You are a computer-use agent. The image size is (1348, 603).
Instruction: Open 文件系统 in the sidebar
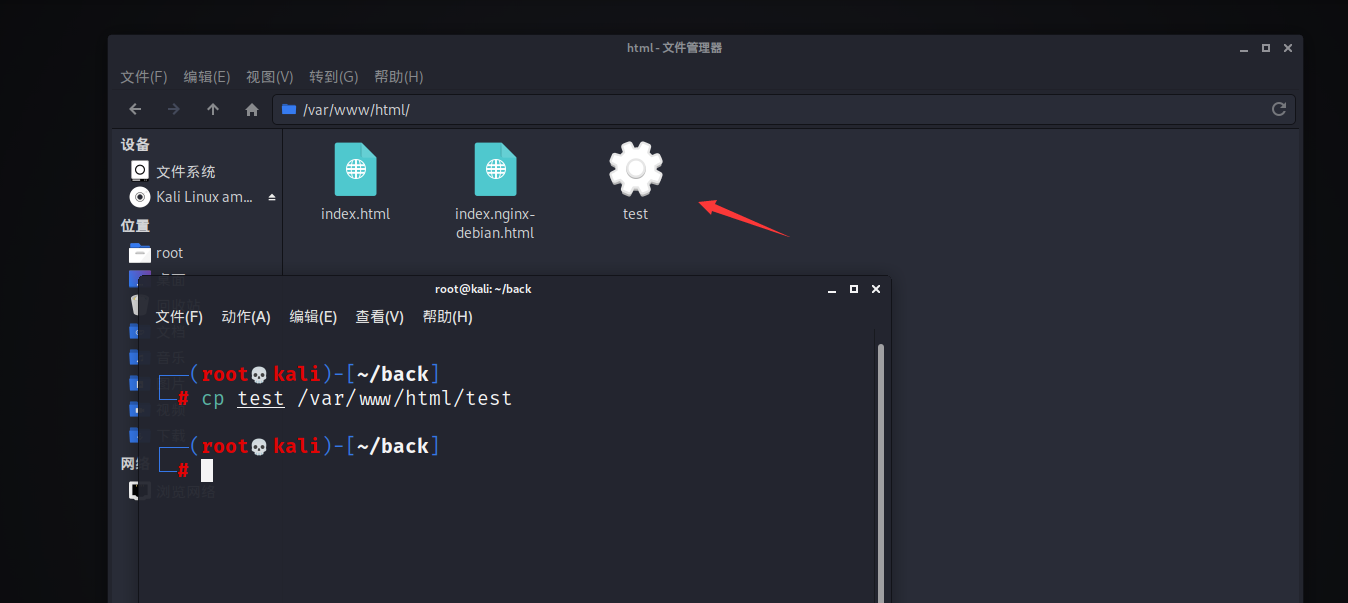pyautogui.click(x=185, y=172)
